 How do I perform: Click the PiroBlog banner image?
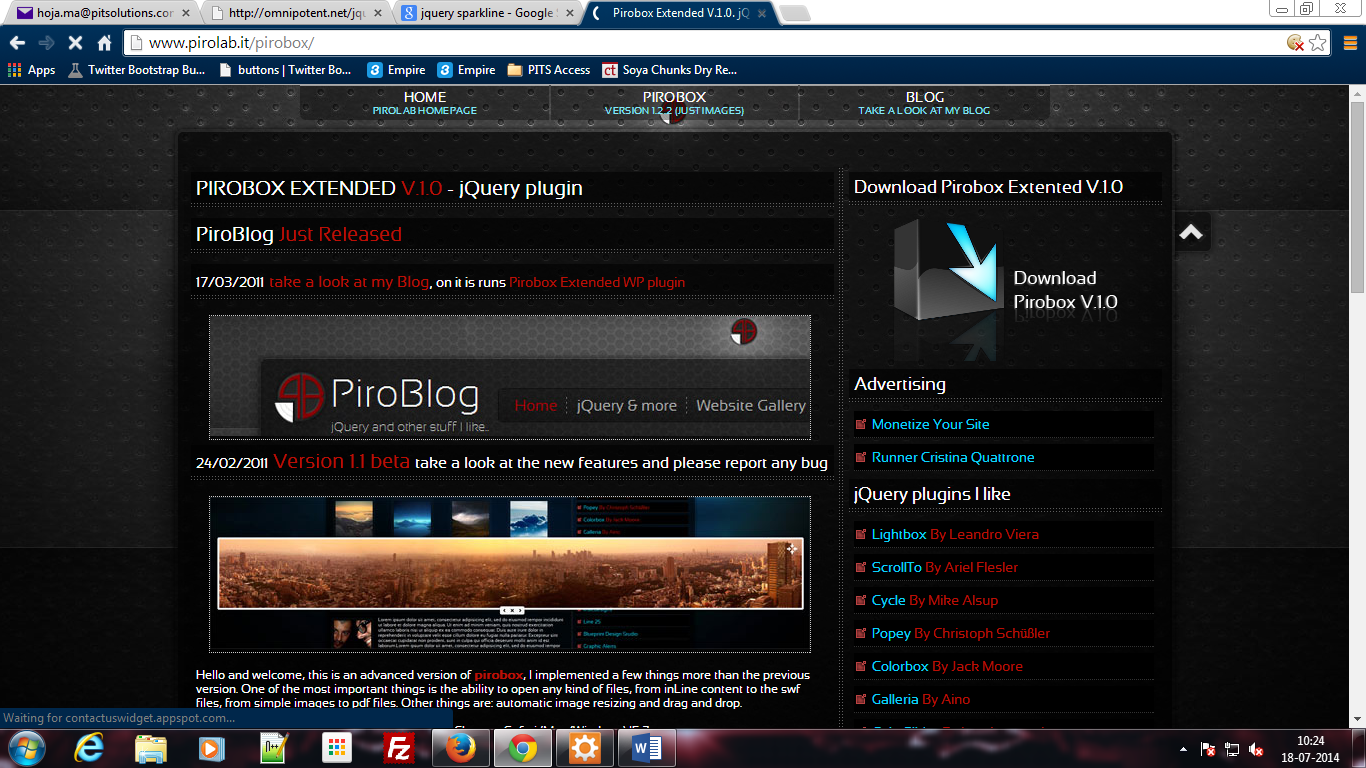click(510, 377)
